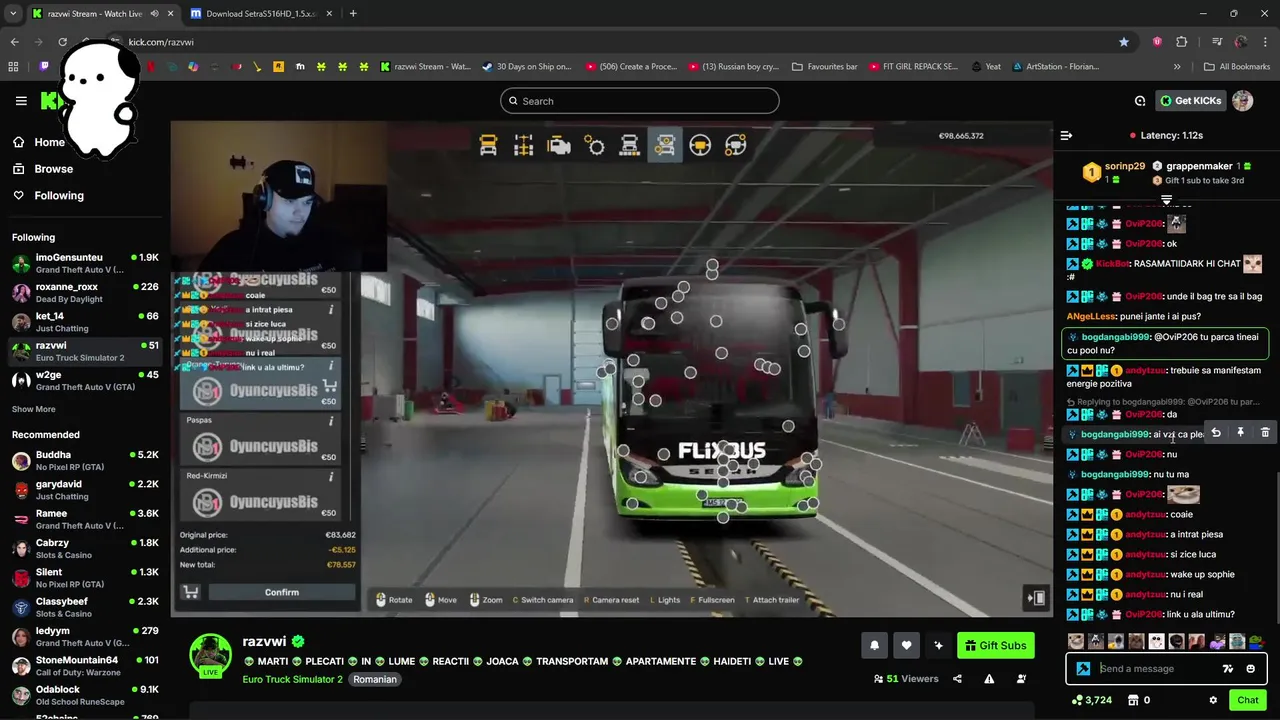Collapse the chat panel with arrow icon
Screen dimensions: 1280x720
click(x=1066, y=135)
